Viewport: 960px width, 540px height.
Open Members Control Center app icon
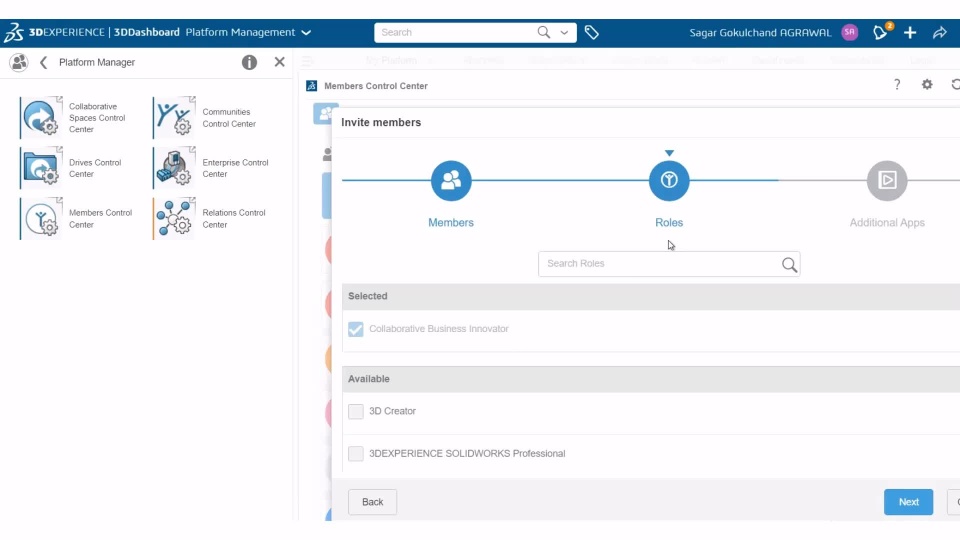[x=42, y=218]
